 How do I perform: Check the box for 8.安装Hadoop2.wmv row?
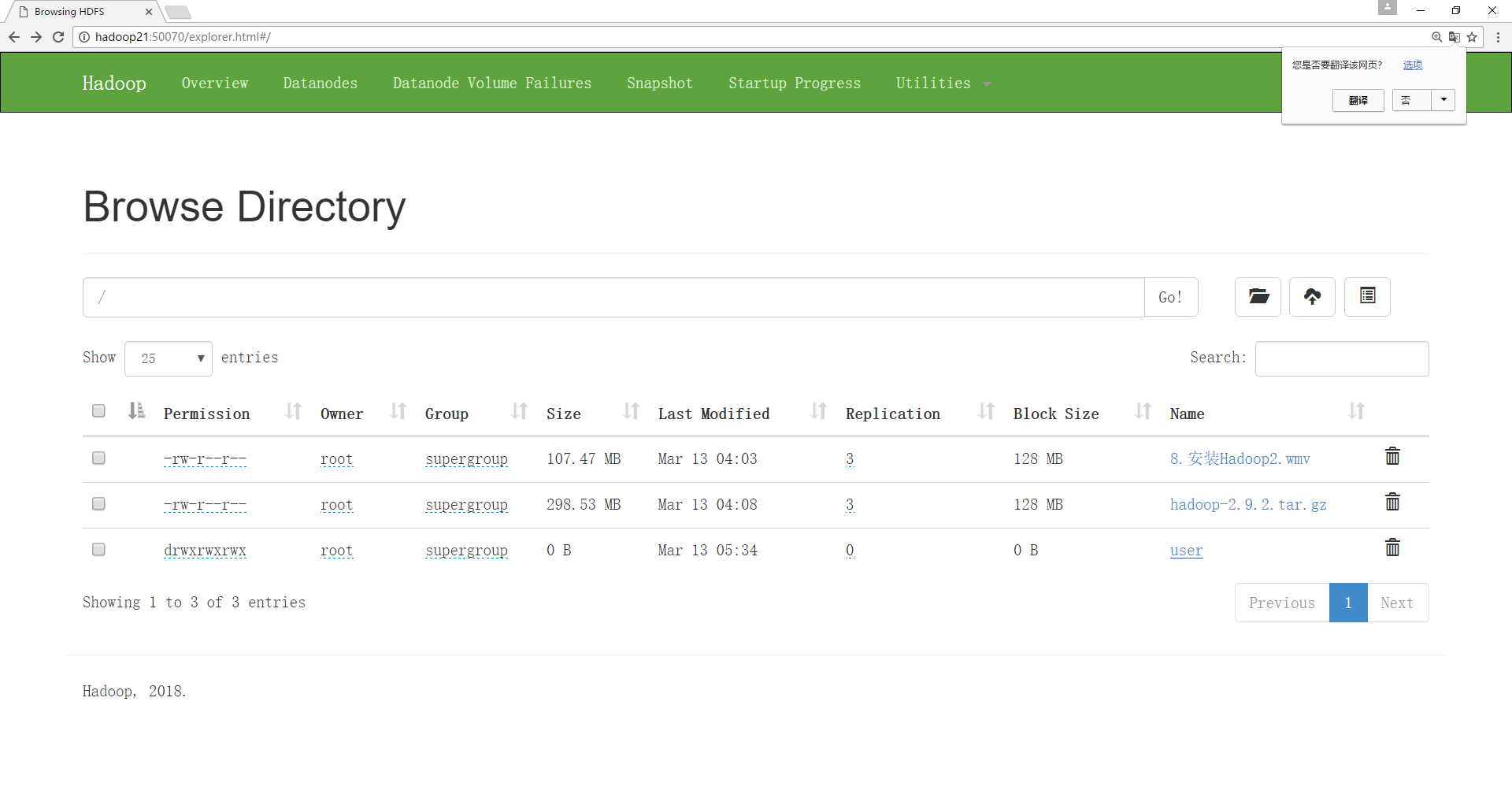click(98, 458)
